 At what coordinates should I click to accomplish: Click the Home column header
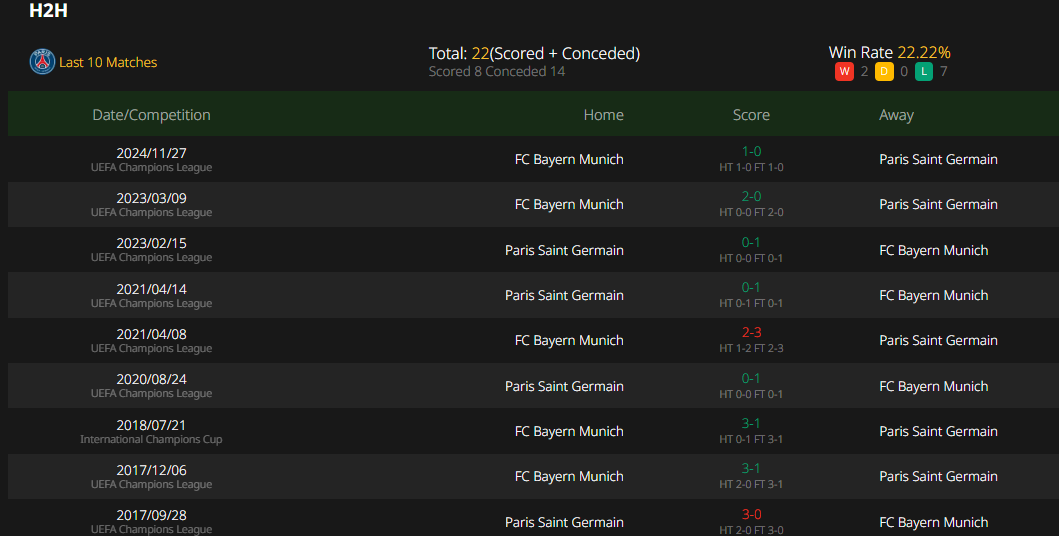[x=603, y=115]
